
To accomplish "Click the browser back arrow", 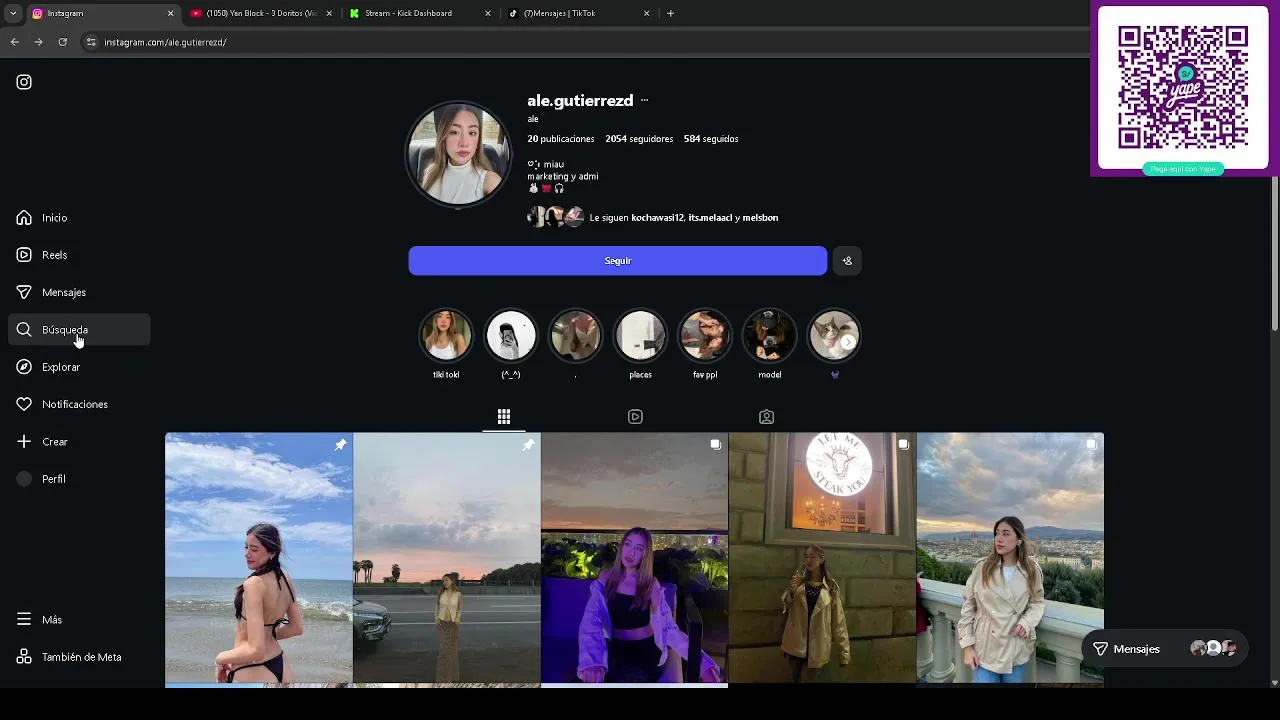I will click(x=14, y=42).
